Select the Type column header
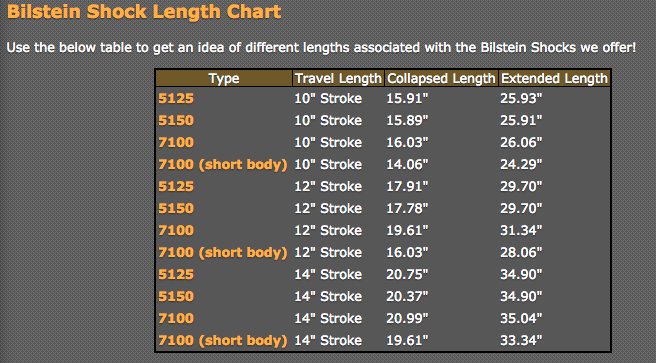This screenshot has height=363, width=656. (x=224, y=78)
